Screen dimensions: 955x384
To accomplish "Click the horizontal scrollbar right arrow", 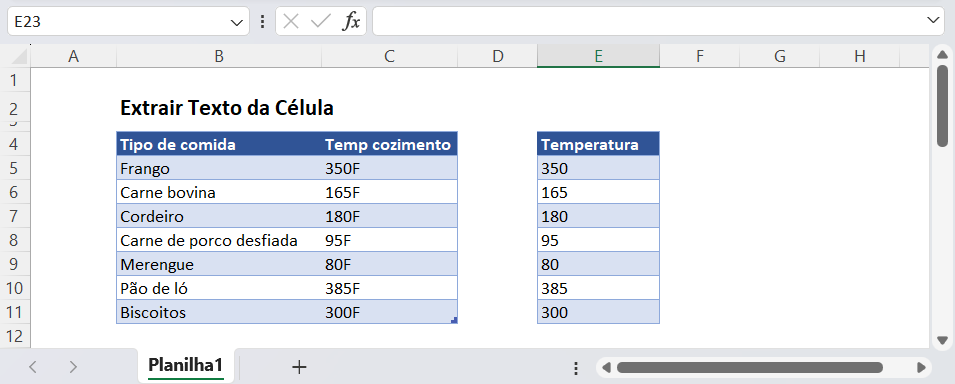I will [x=921, y=368].
